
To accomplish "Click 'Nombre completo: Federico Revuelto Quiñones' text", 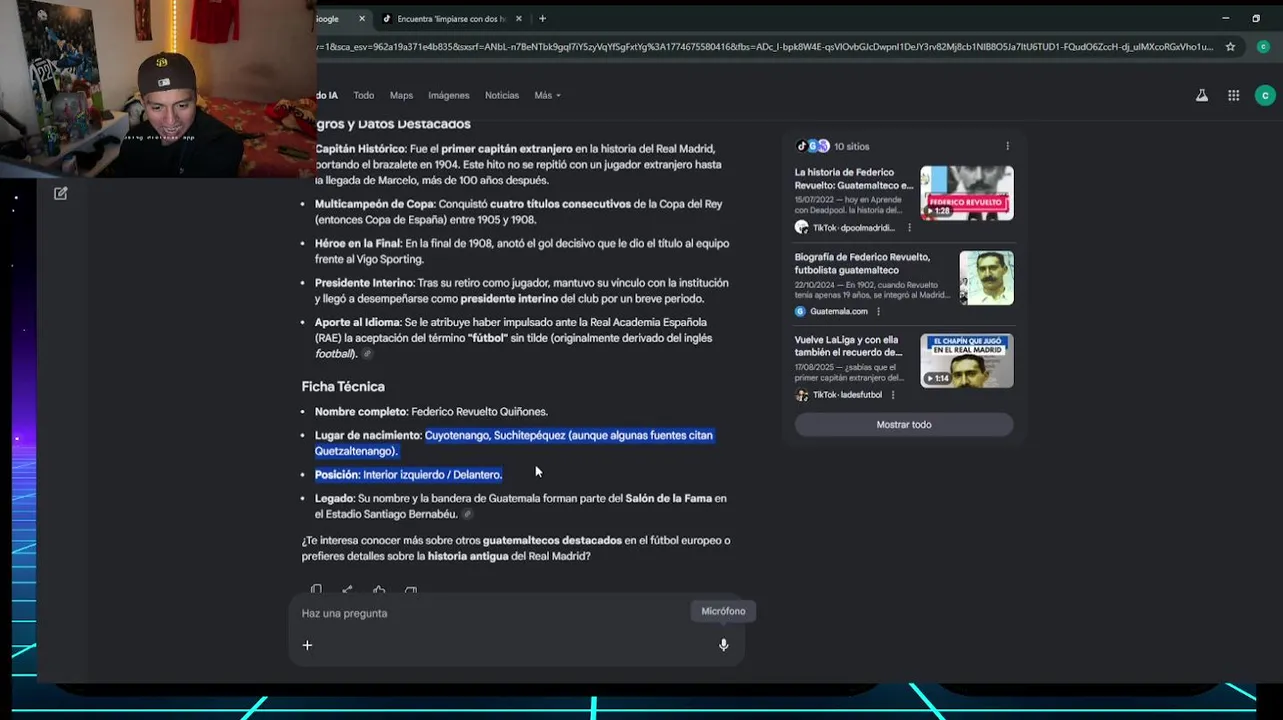I will pos(431,411).
